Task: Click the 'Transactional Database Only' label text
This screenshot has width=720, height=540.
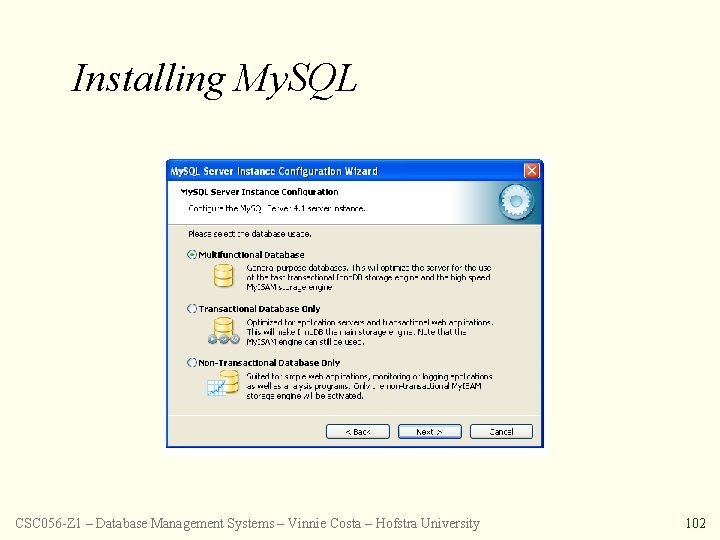Action: [259, 309]
